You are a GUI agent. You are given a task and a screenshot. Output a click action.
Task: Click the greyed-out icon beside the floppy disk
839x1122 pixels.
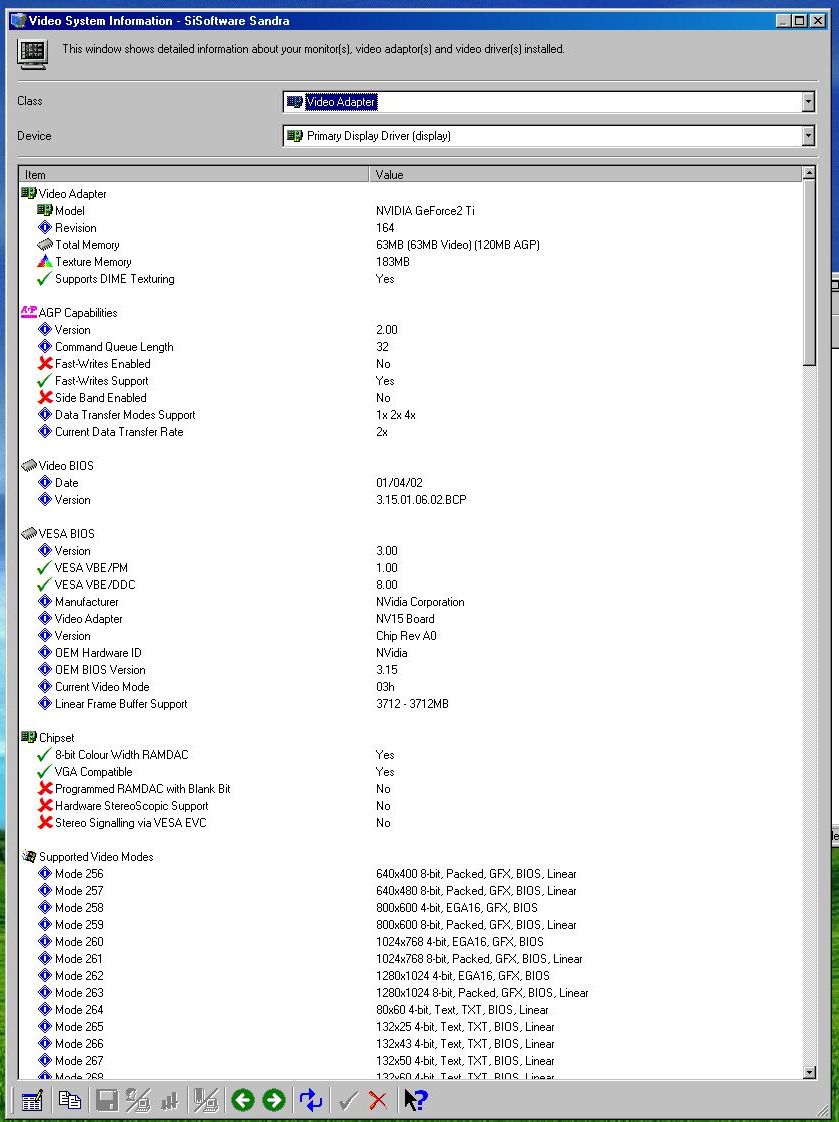138,1100
